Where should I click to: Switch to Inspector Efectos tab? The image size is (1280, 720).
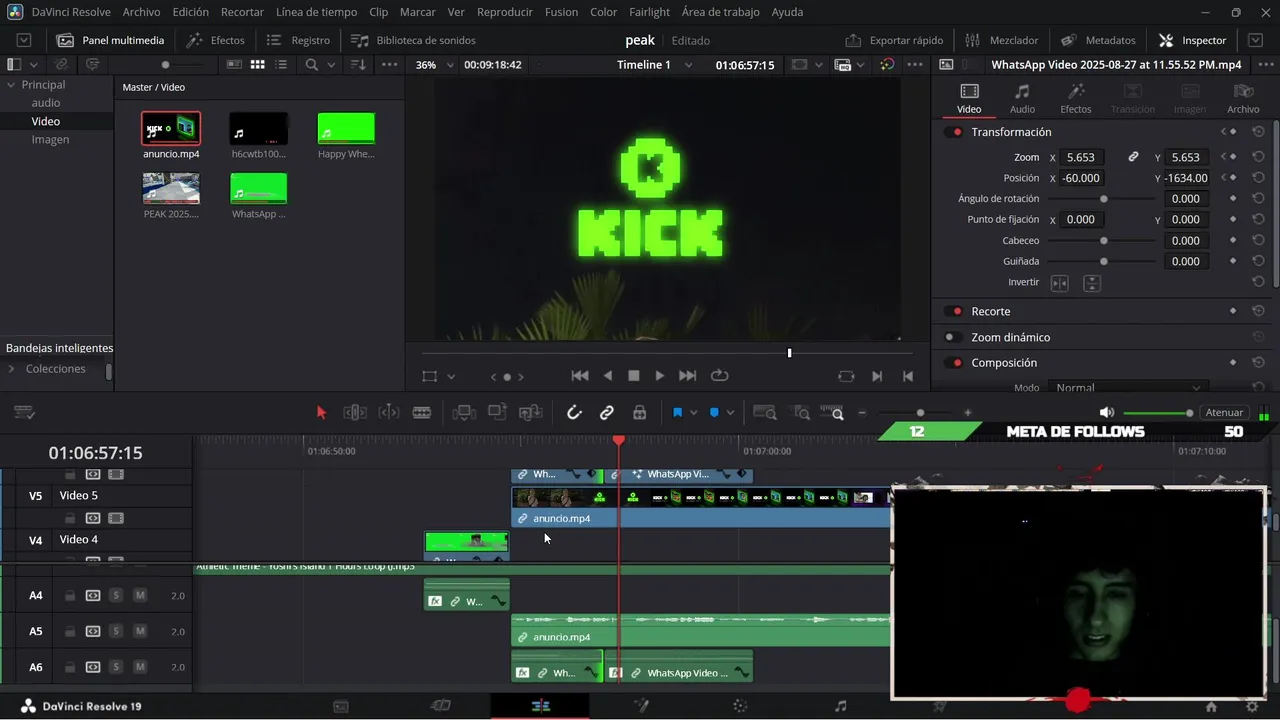[1076, 98]
